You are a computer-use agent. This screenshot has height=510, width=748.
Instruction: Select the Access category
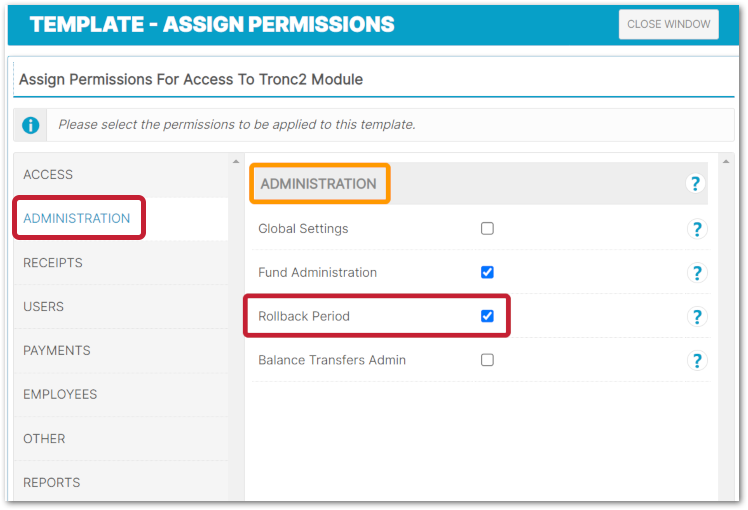pos(48,174)
